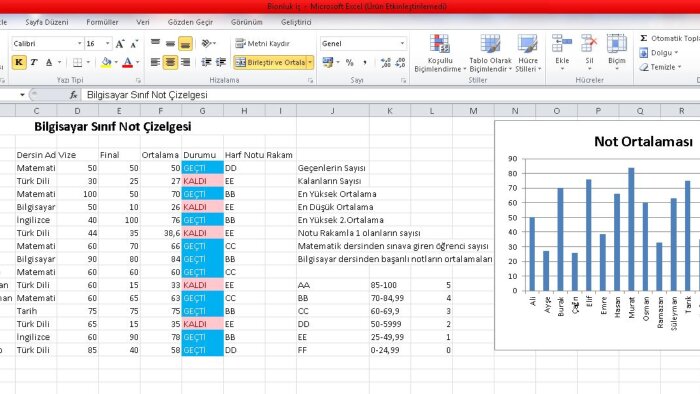The width and height of the screenshot is (700, 394).
Task: Open Hizalama dialog launcher
Action: (x=310, y=81)
